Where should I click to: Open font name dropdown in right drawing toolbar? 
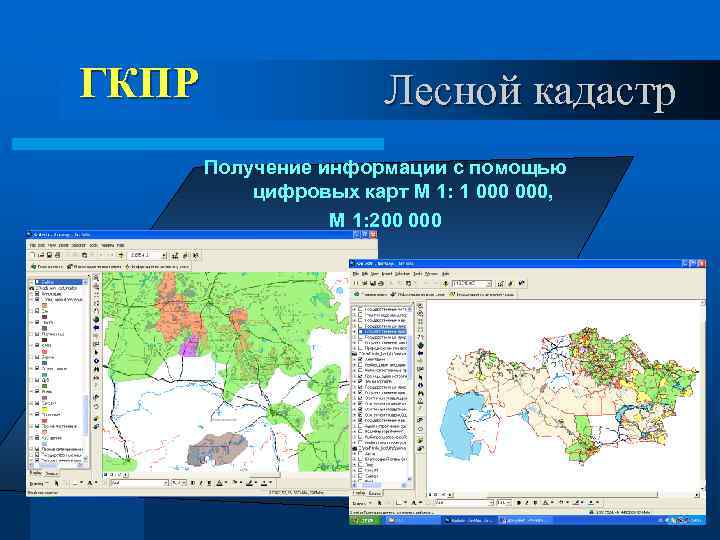pos(491,503)
